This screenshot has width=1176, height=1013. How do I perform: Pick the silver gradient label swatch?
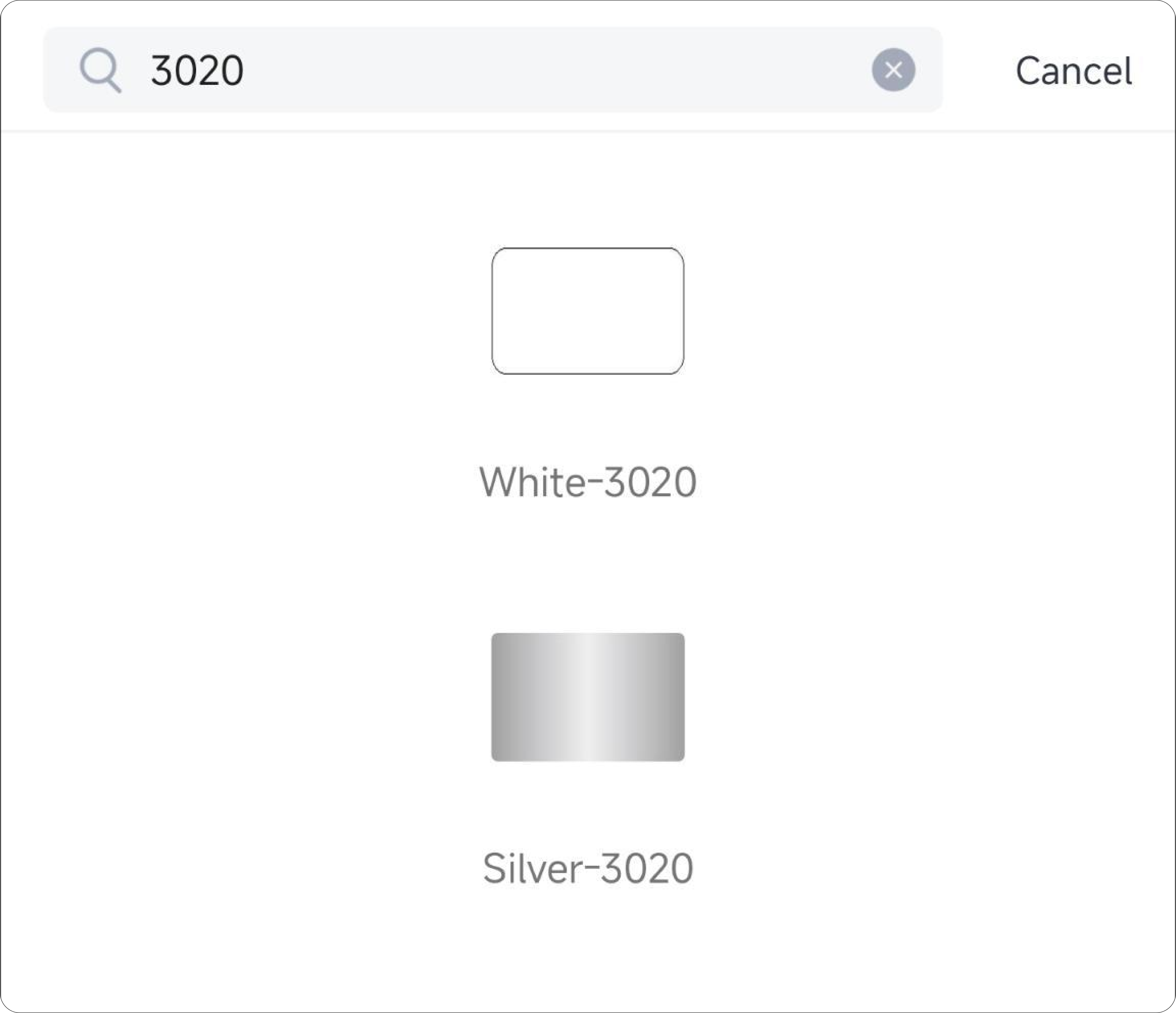587,697
